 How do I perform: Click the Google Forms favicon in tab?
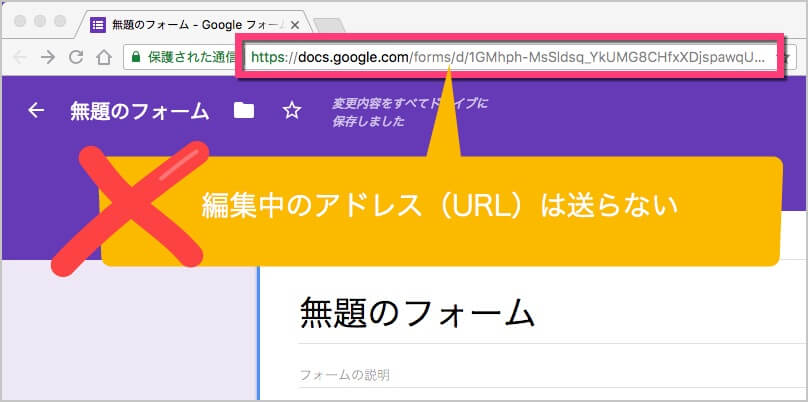(x=97, y=25)
